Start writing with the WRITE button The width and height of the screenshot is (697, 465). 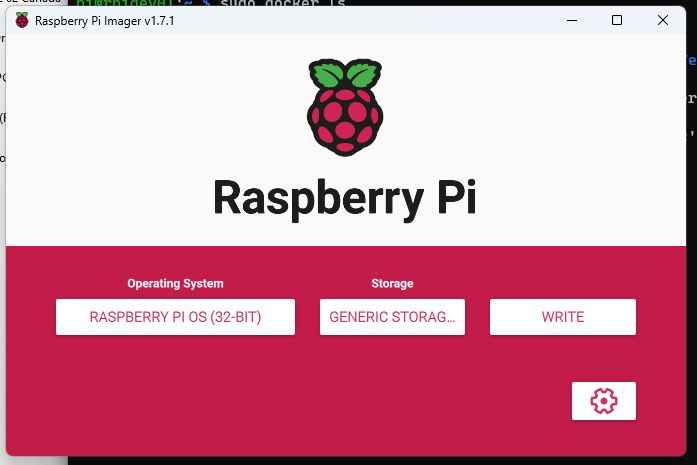pyautogui.click(x=563, y=317)
